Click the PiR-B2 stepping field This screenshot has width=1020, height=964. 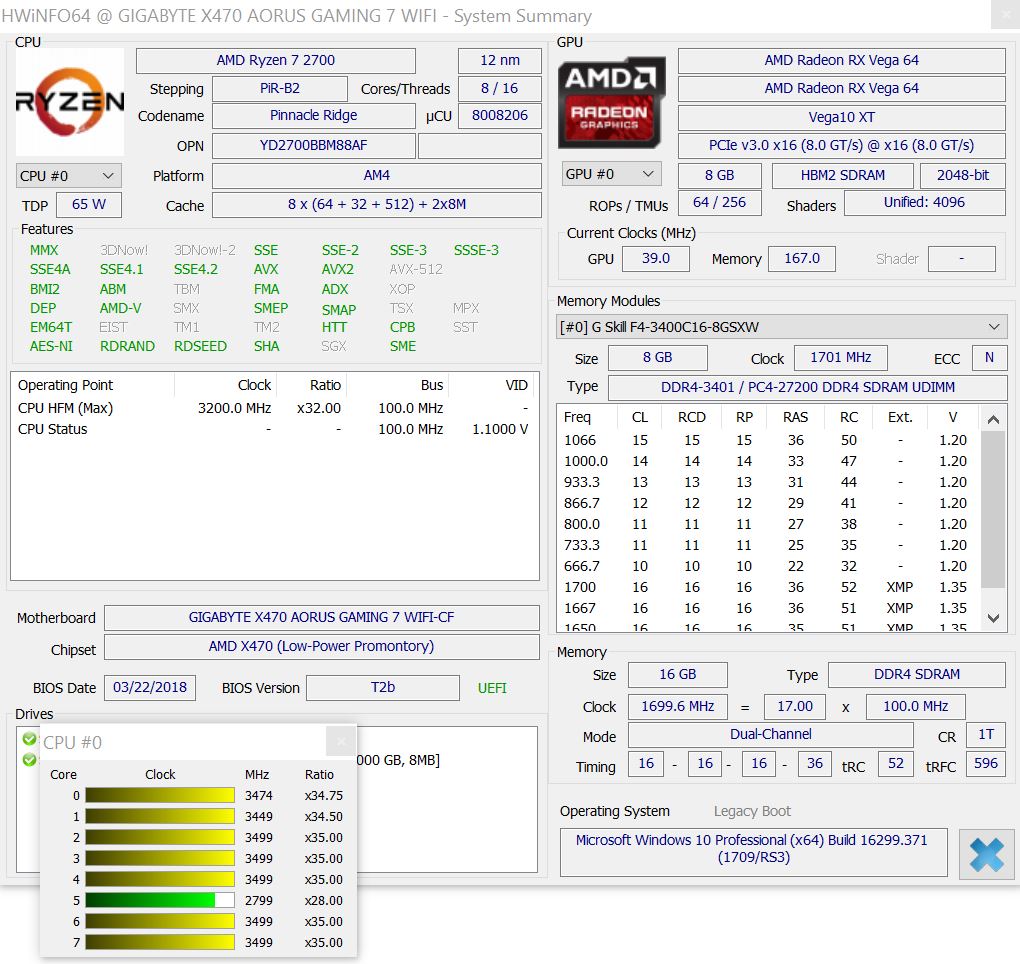click(x=280, y=88)
